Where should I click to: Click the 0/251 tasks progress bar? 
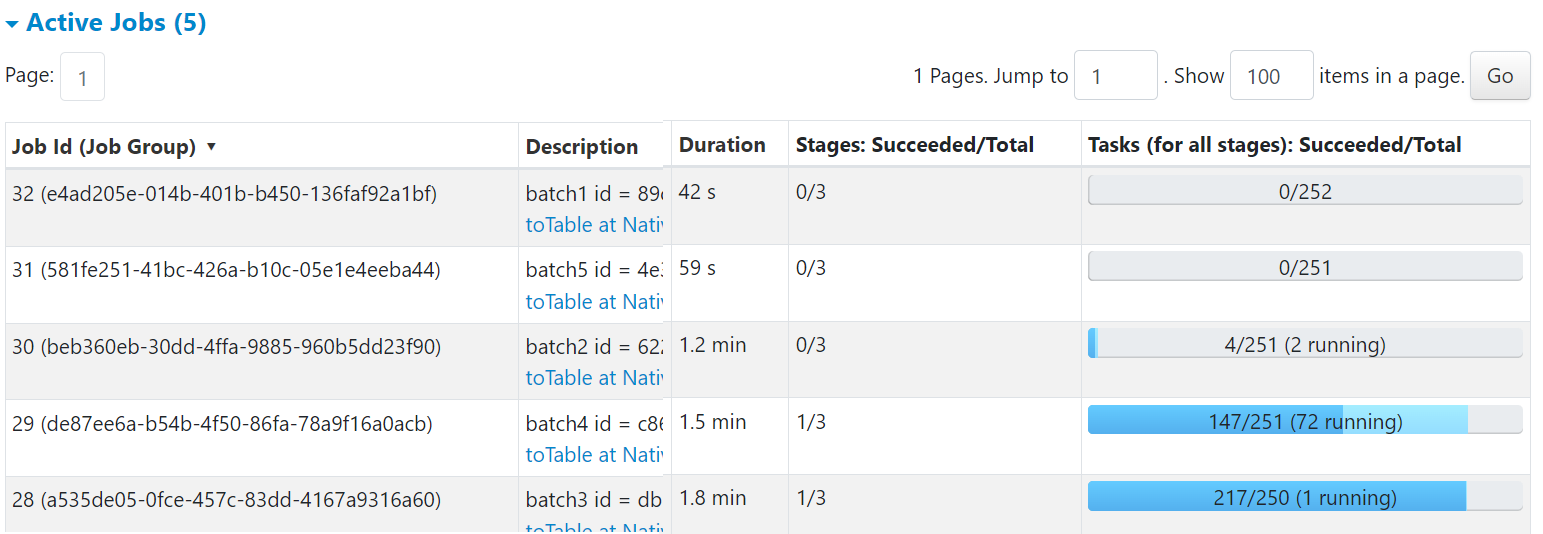1304,267
